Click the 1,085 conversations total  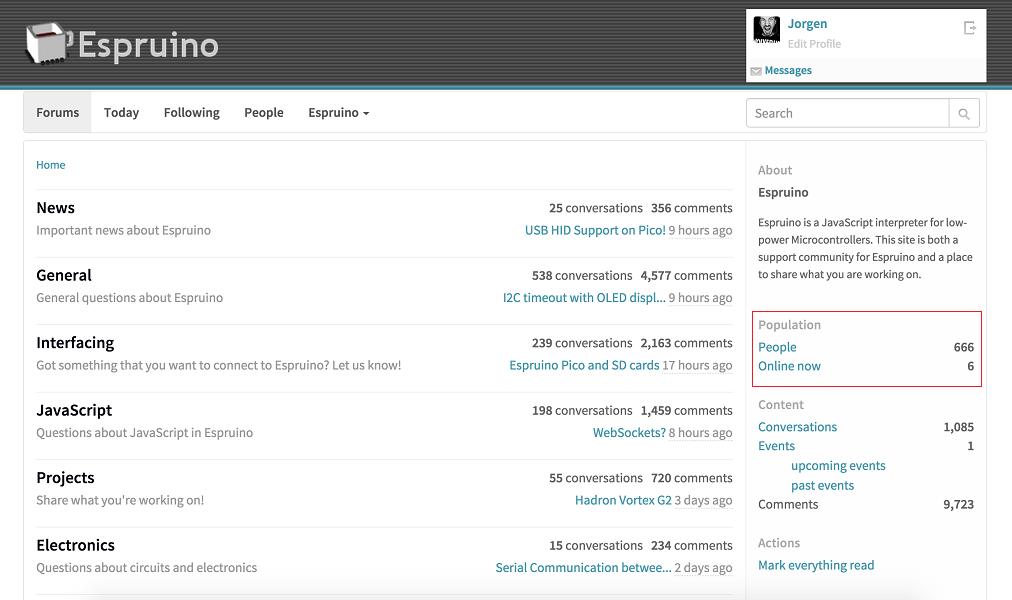958,427
